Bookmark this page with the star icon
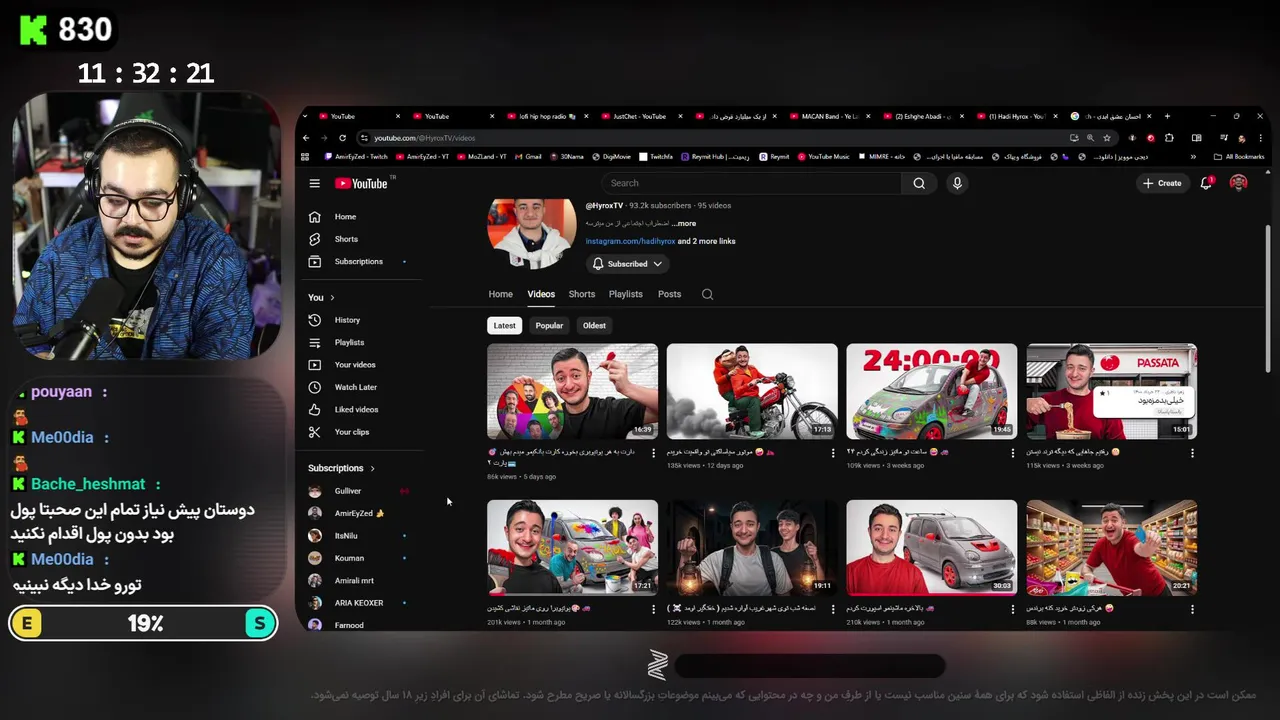1280x720 pixels. (1107, 138)
